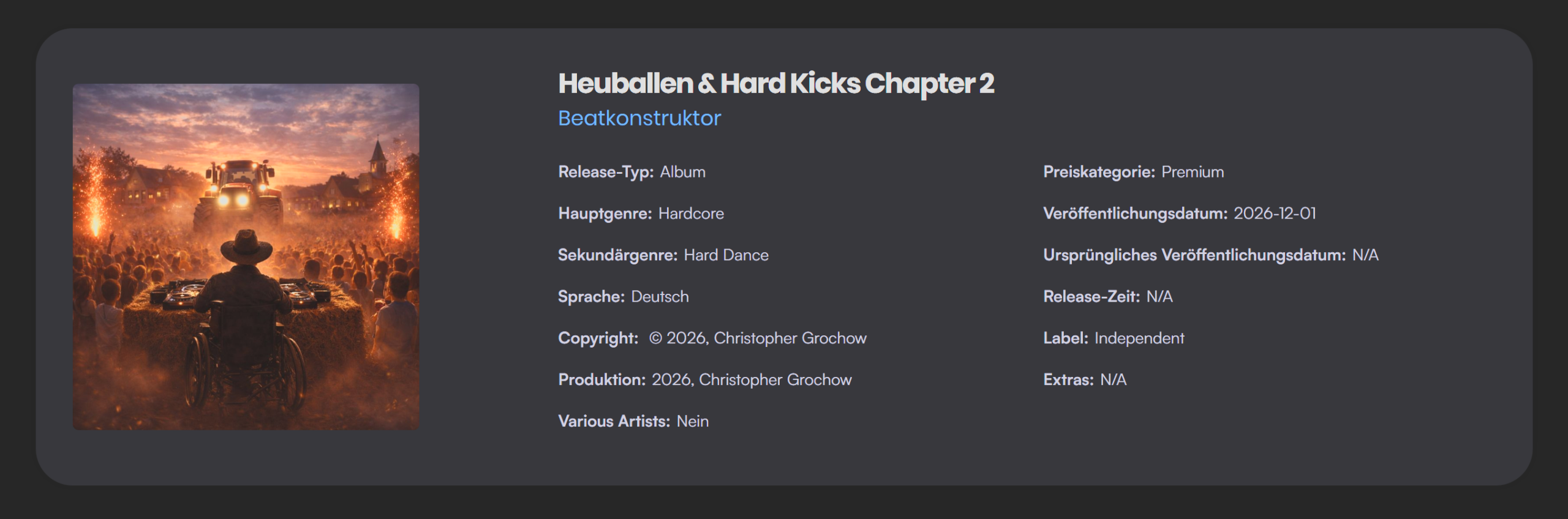Screen dimensions: 1568x519
Task: Click the Hauptgenre field label
Action: [605, 214]
